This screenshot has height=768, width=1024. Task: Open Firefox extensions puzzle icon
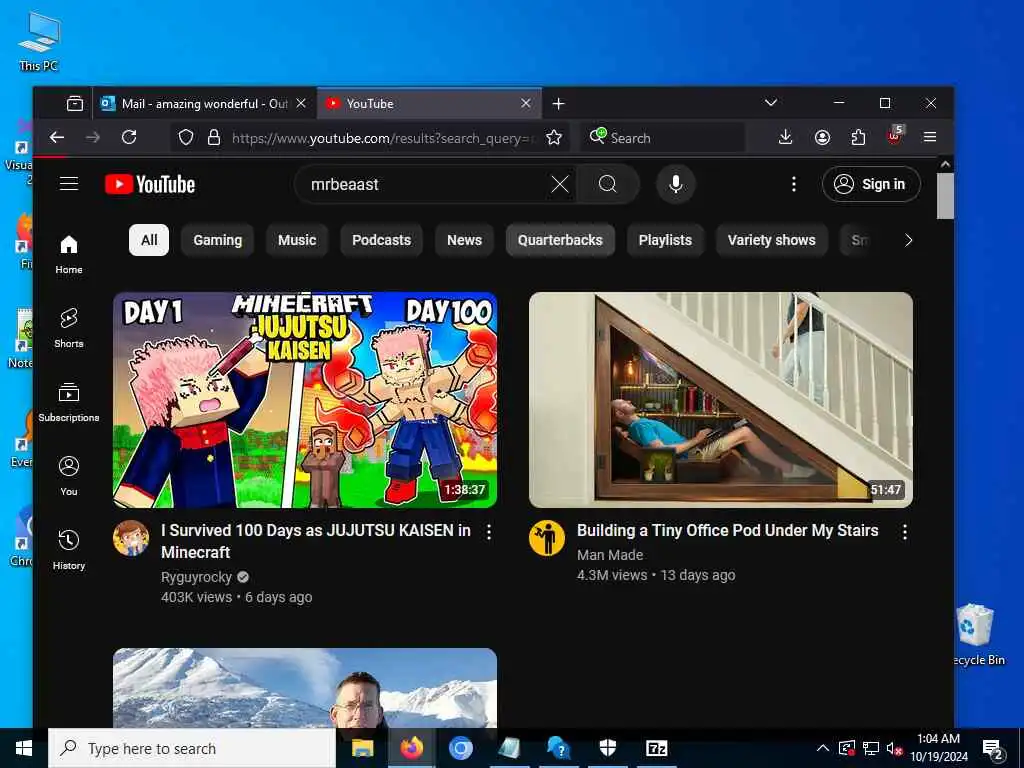pyautogui.click(x=858, y=137)
